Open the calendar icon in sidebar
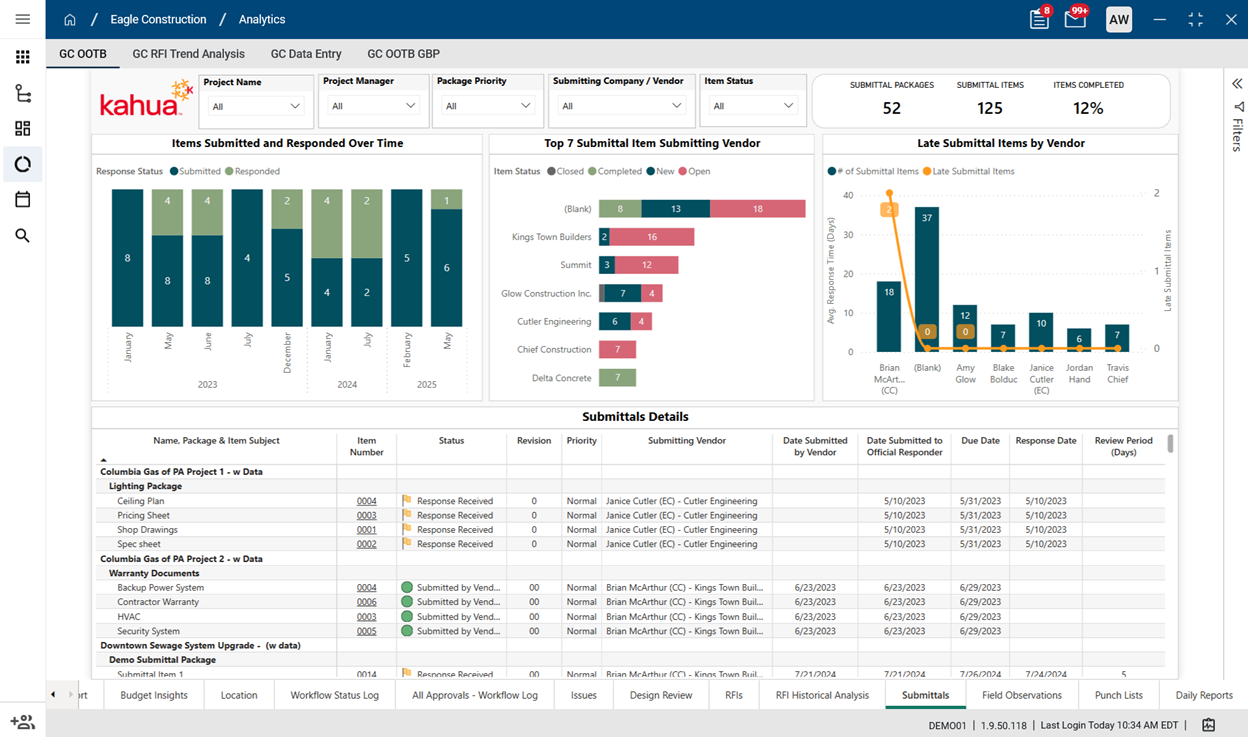1248x737 pixels. 22,200
